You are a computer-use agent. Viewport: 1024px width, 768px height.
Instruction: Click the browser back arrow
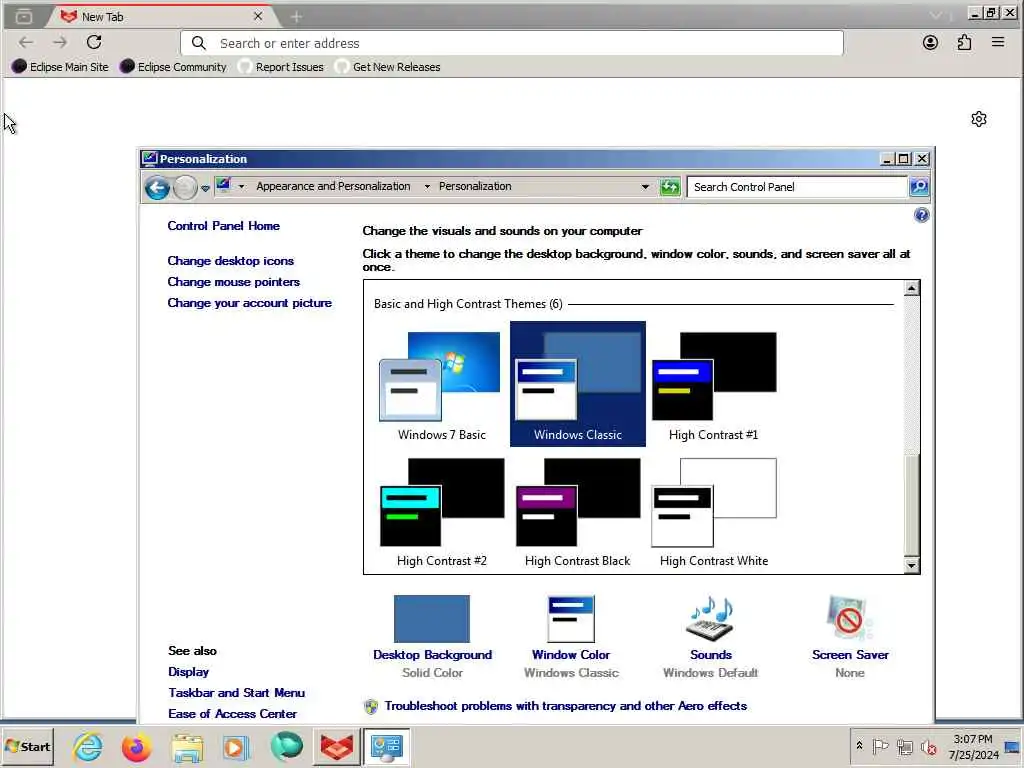tap(26, 42)
